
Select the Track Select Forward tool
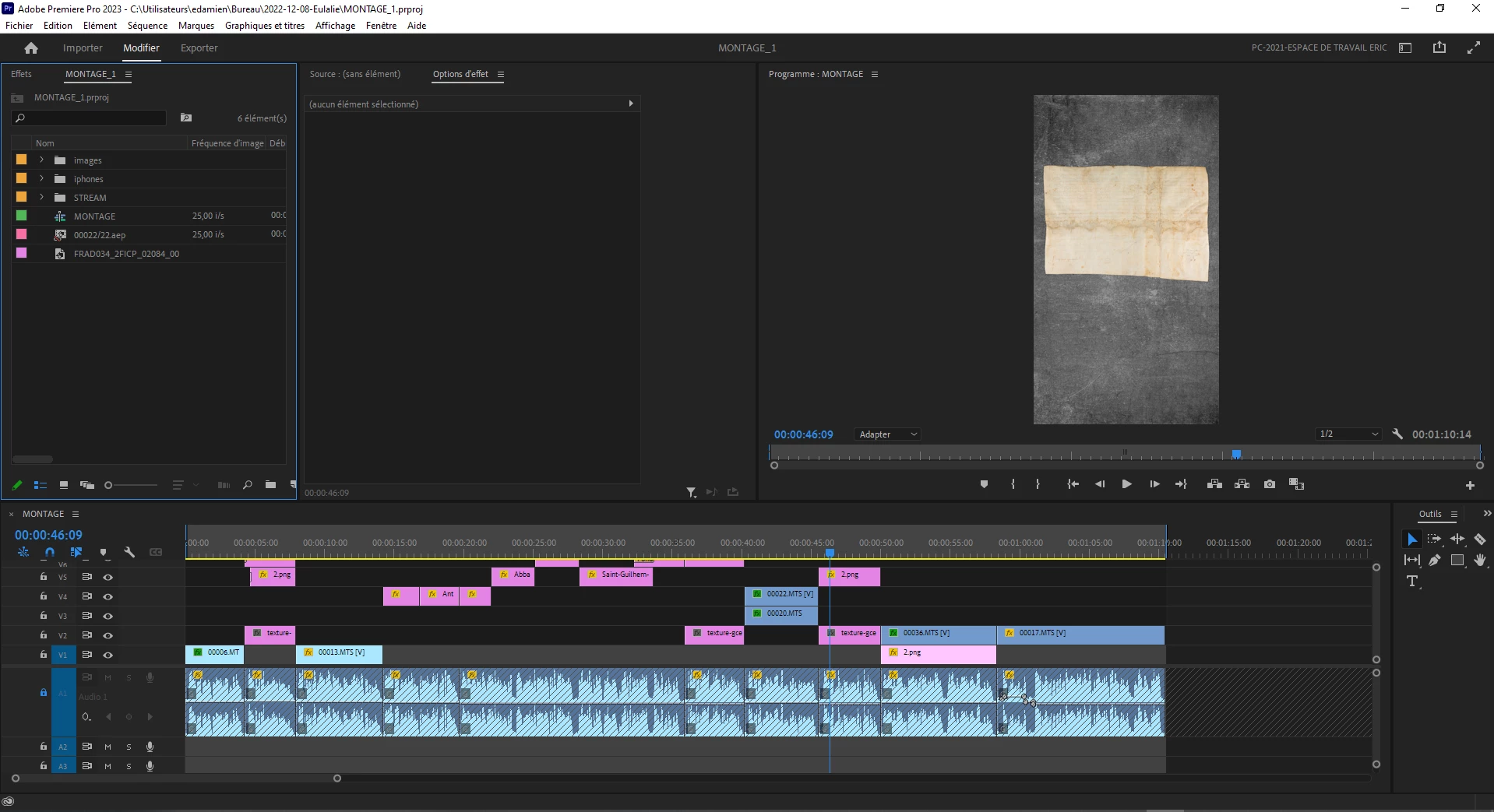coord(1434,539)
